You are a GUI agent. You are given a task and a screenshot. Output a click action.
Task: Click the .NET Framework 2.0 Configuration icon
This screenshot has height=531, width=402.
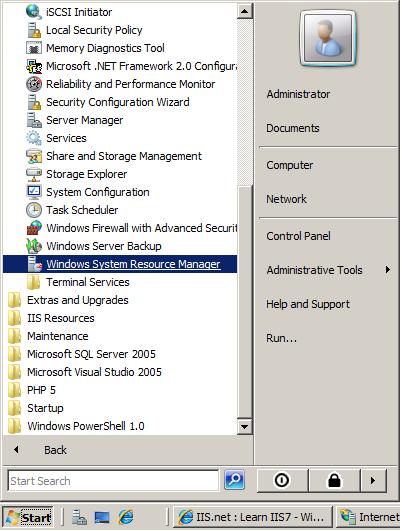[x=34, y=66]
